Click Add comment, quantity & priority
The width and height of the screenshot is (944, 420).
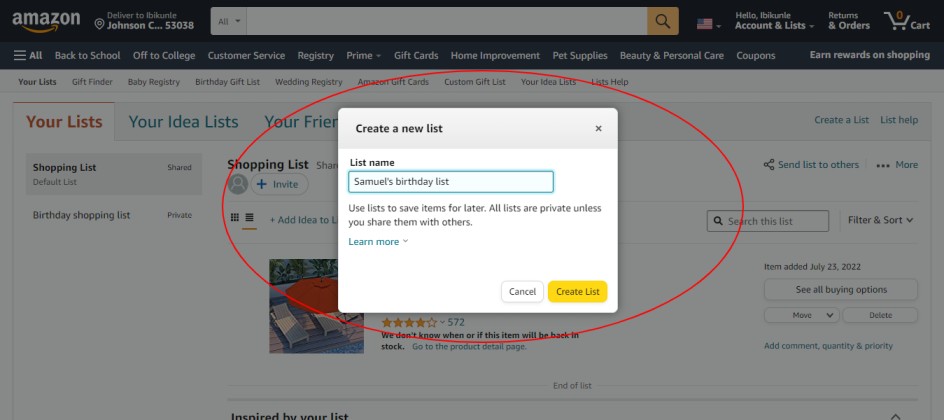pos(828,345)
